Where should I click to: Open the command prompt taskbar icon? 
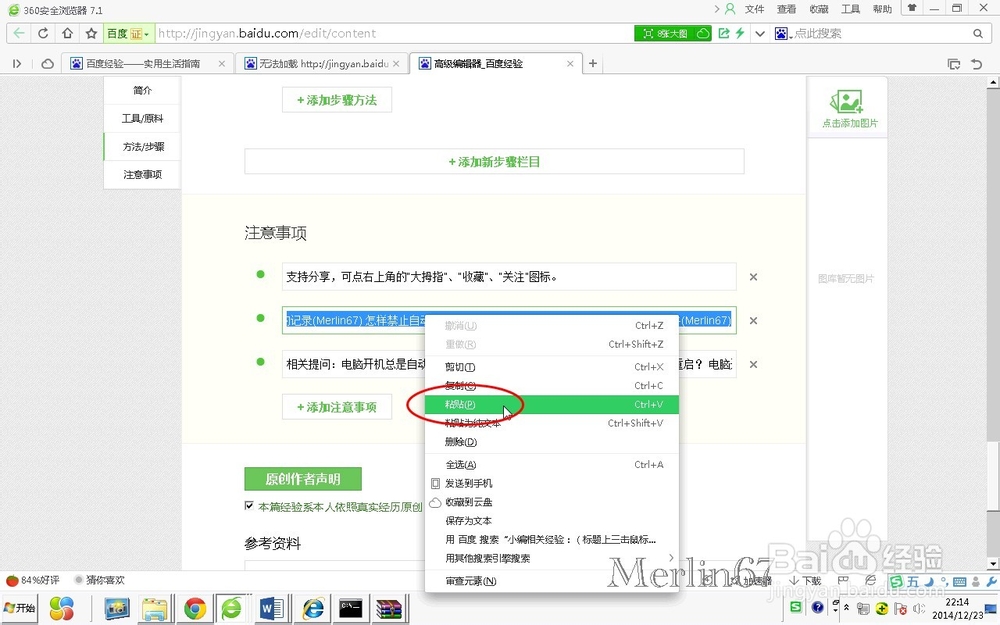[351, 608]
